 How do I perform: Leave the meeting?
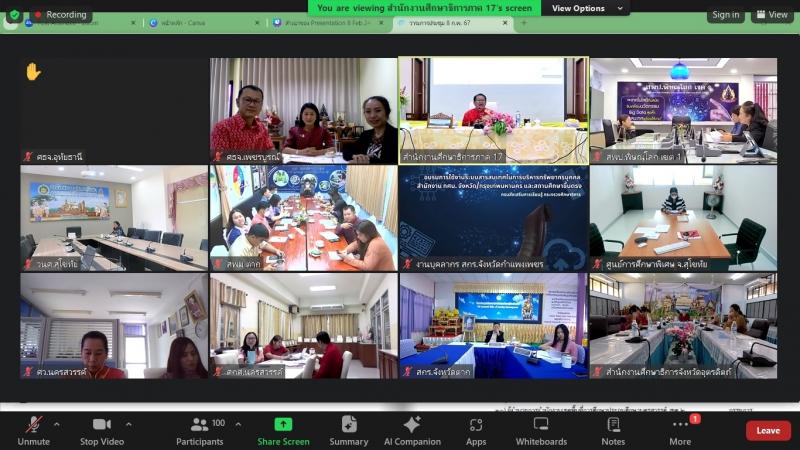[768, 431]
